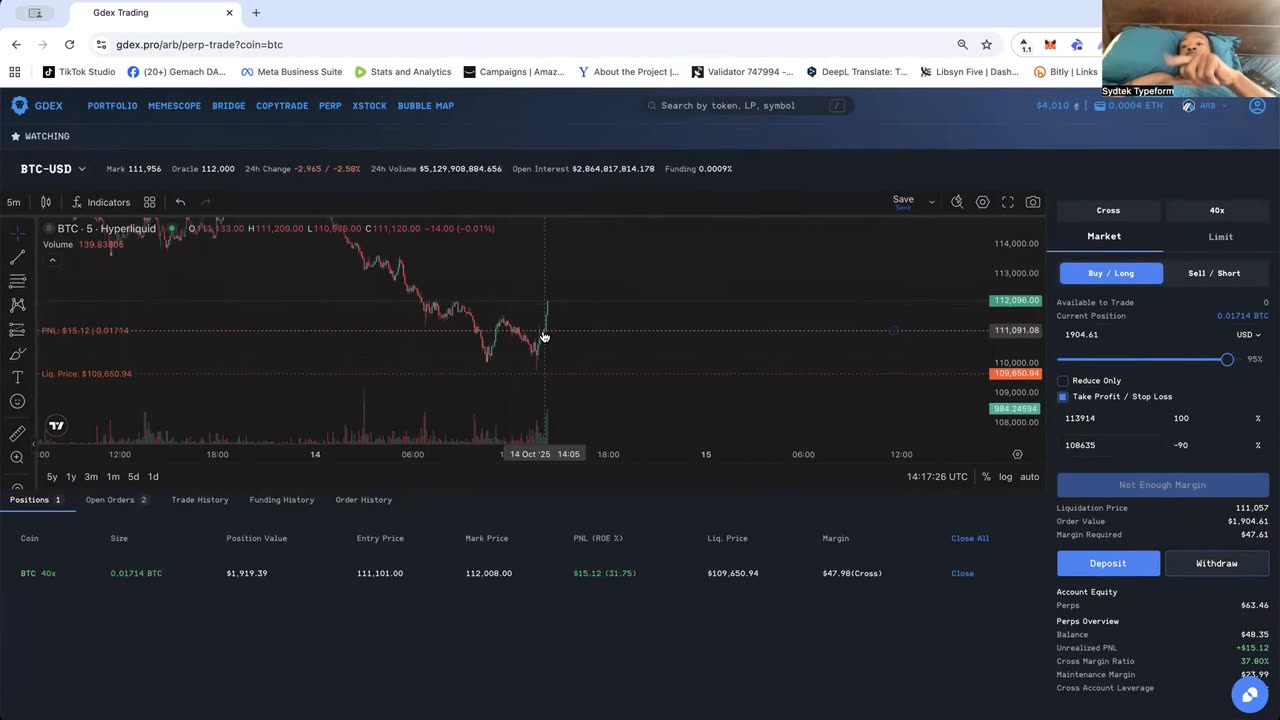
Task: Go to PORTFOLIO in navigation
Action: click(x=112, y=106)
